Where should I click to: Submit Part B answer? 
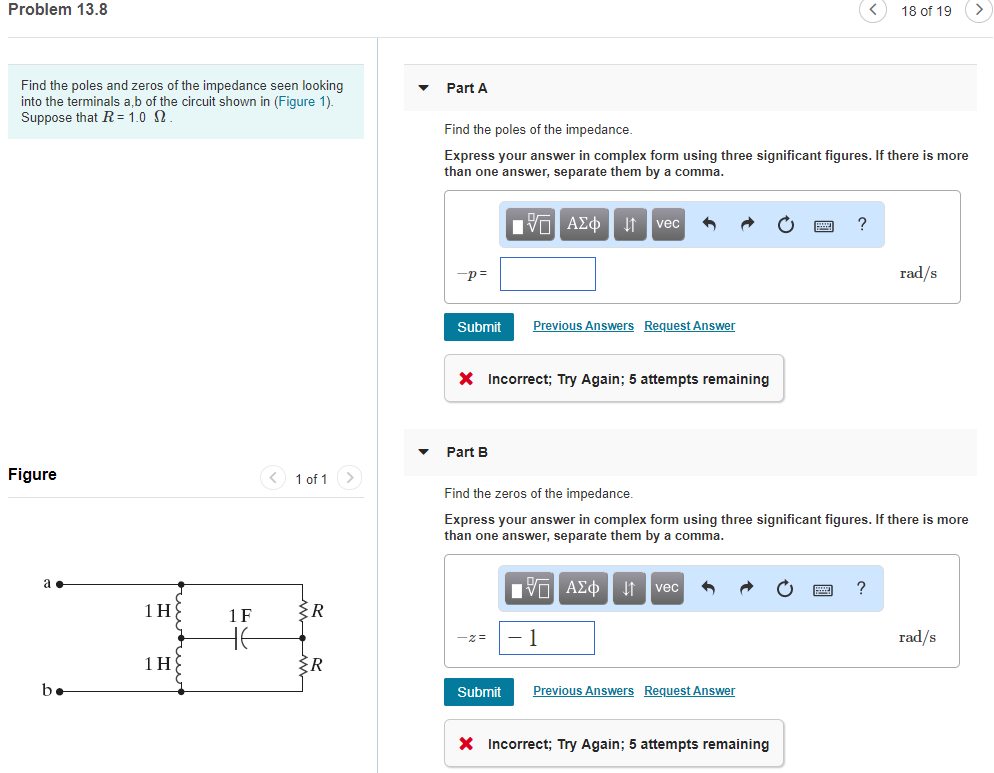click(x=479, y=692)
